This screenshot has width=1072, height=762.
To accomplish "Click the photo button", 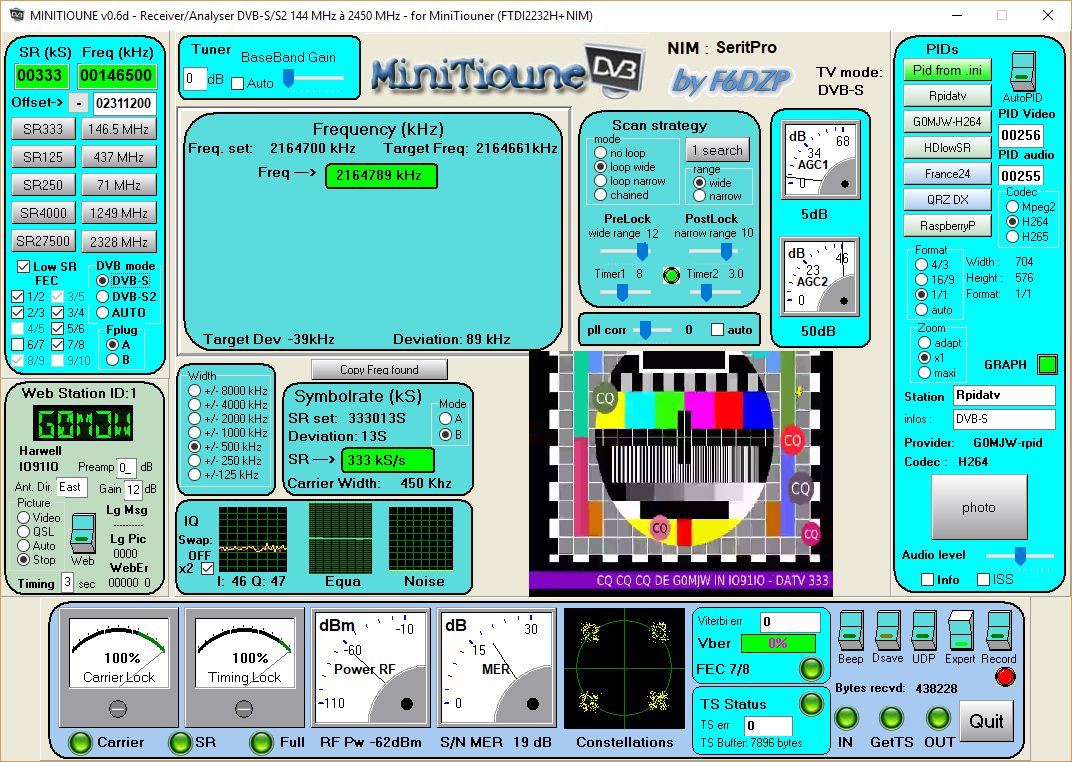I will pyautogui.click(x=979, y=507).
